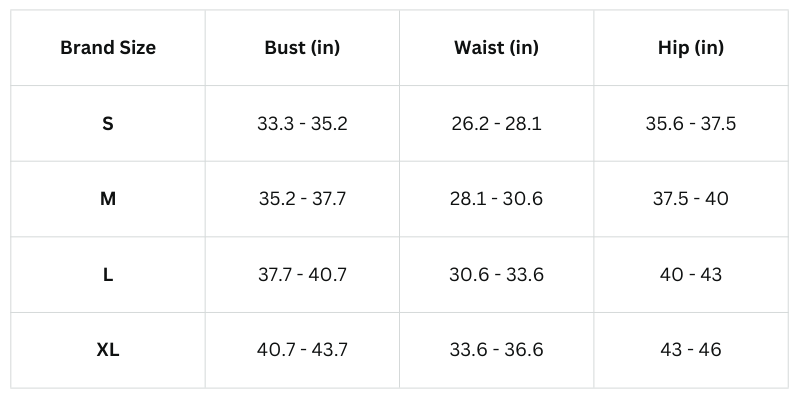The image size is (800, 400).
Task: Select the Bust (in) header cell
Action: (302, 48)
